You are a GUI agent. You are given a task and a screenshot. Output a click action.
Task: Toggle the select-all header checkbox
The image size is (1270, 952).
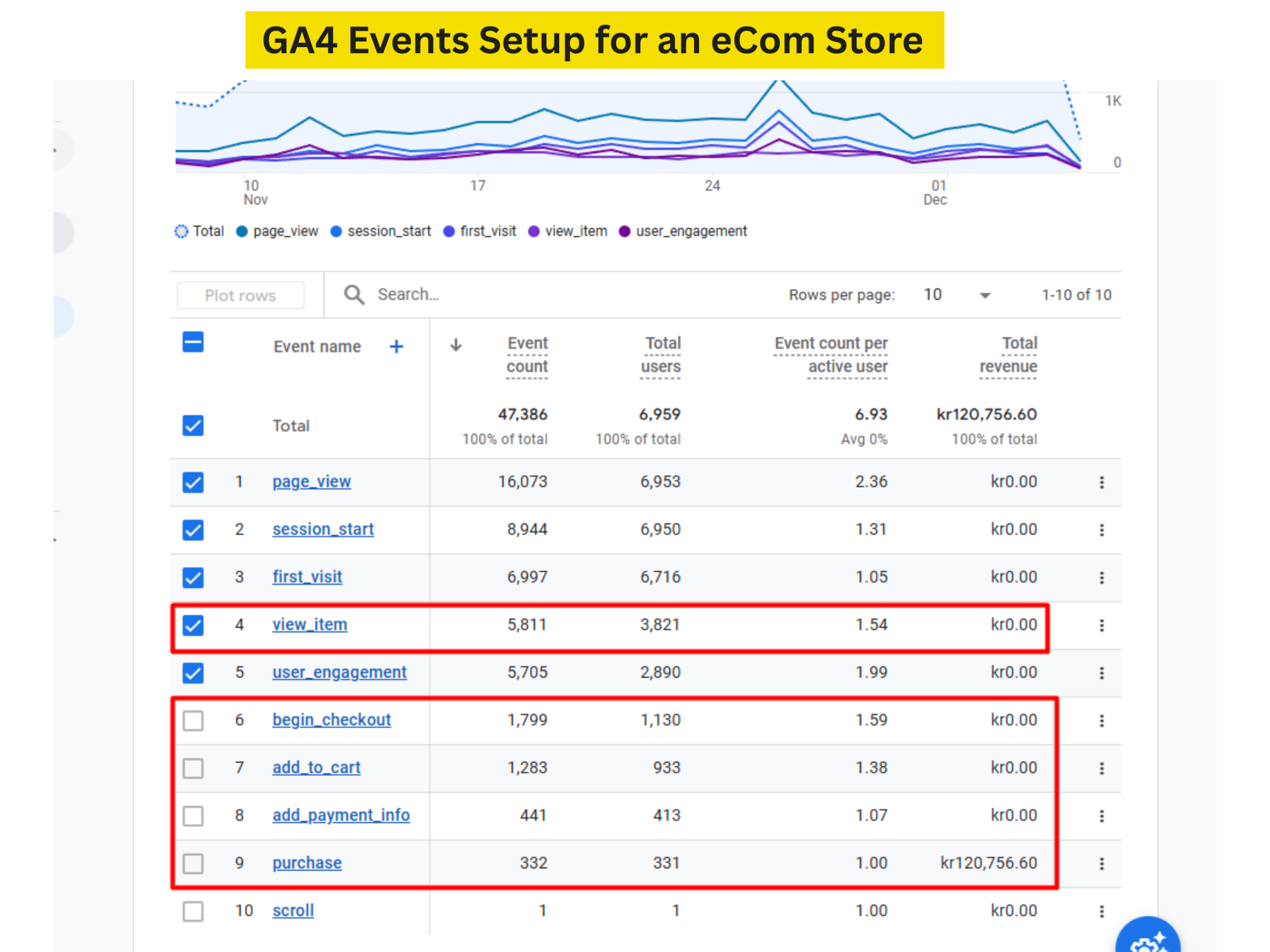pyautogui.click(x=193, y=343)
